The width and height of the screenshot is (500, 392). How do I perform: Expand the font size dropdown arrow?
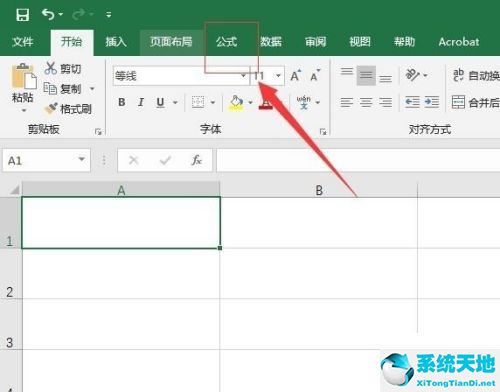278,76
